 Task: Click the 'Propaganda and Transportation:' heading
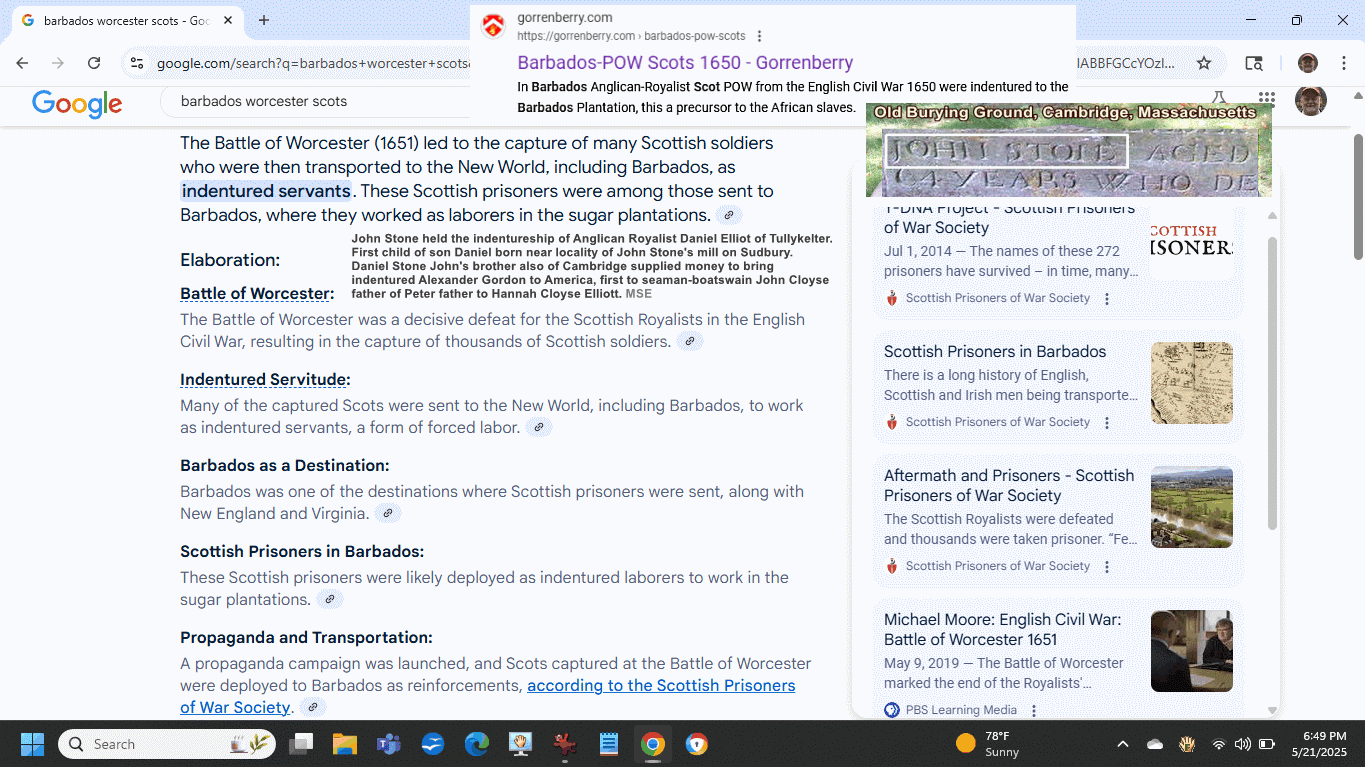[306, 637]
